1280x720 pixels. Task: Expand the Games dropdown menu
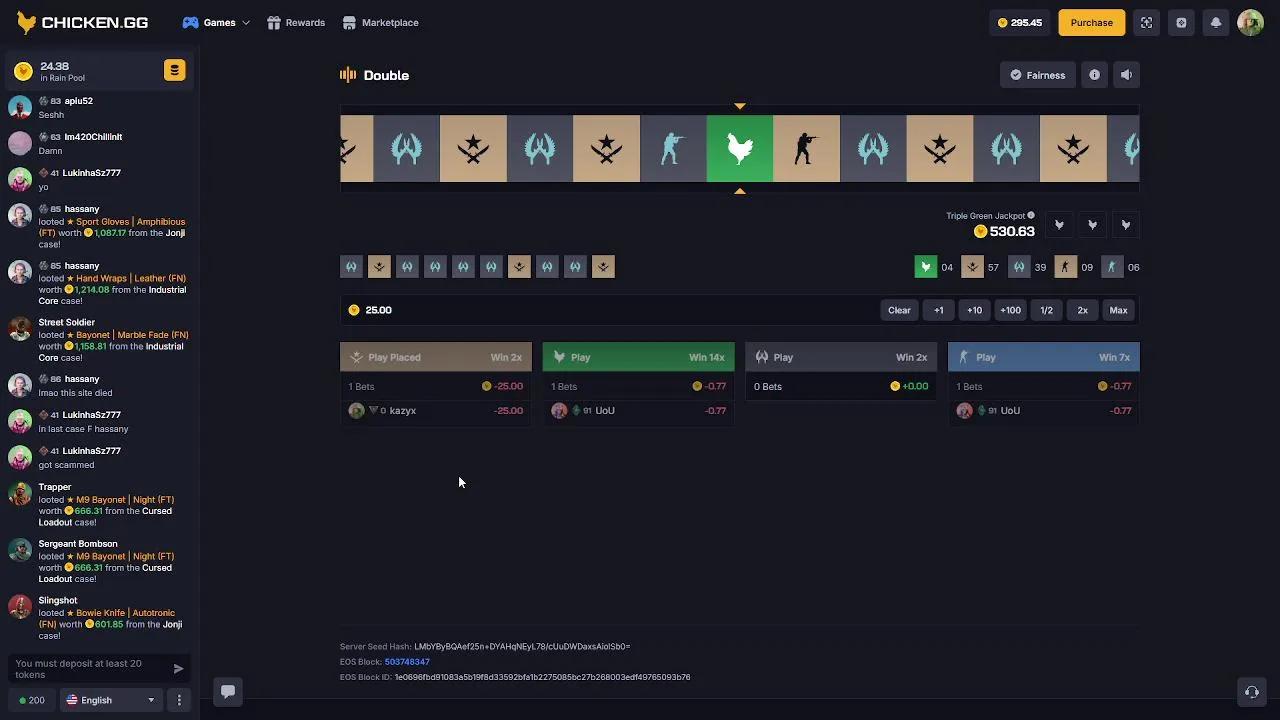(216, 22)
